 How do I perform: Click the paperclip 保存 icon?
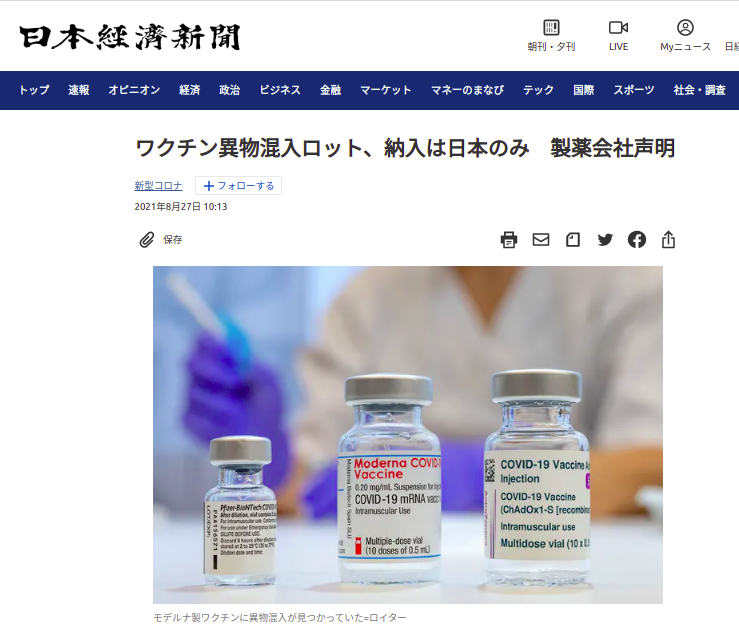(147, 240)
